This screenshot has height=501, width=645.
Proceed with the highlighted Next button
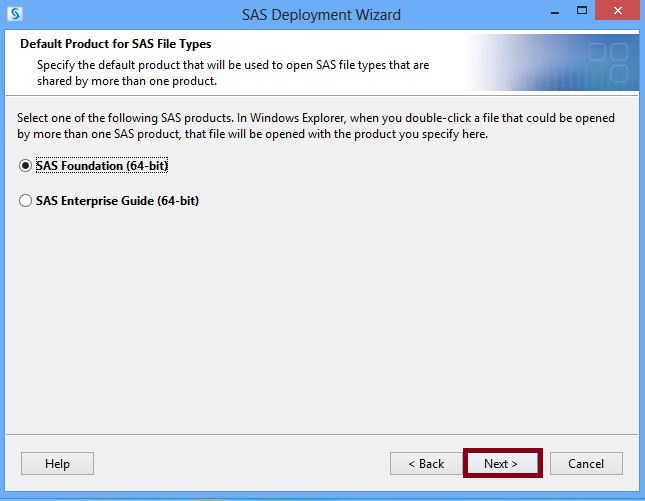[503, 463]
